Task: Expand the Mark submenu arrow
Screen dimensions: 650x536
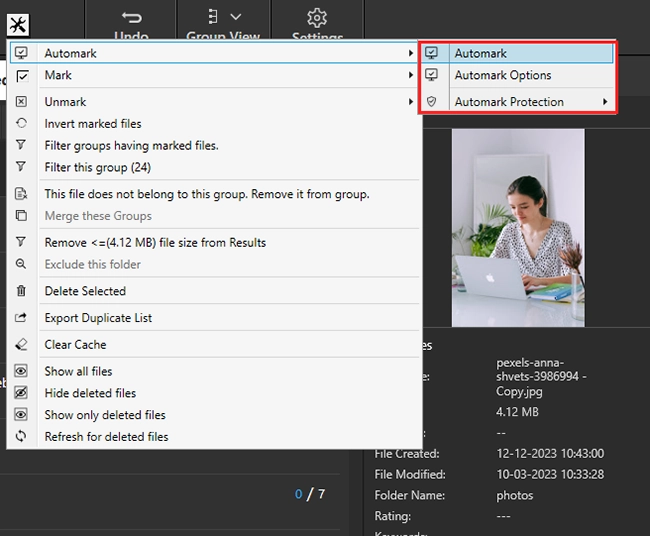Action: click(410, 75)
